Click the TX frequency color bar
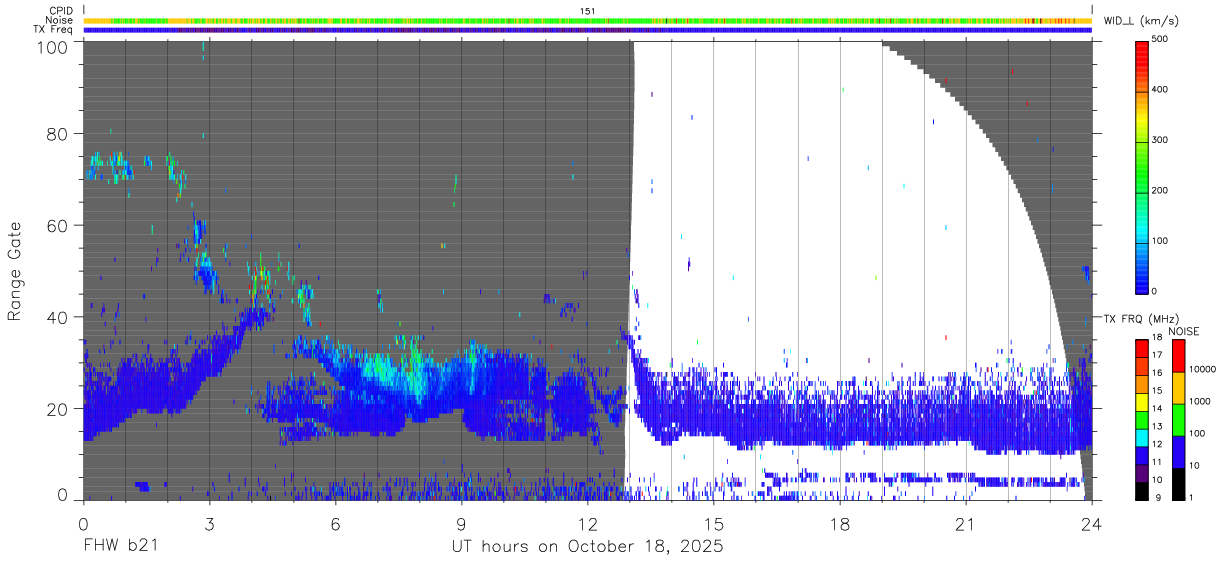Viewport: 1228px width, 567px height. click(1142, 419)
